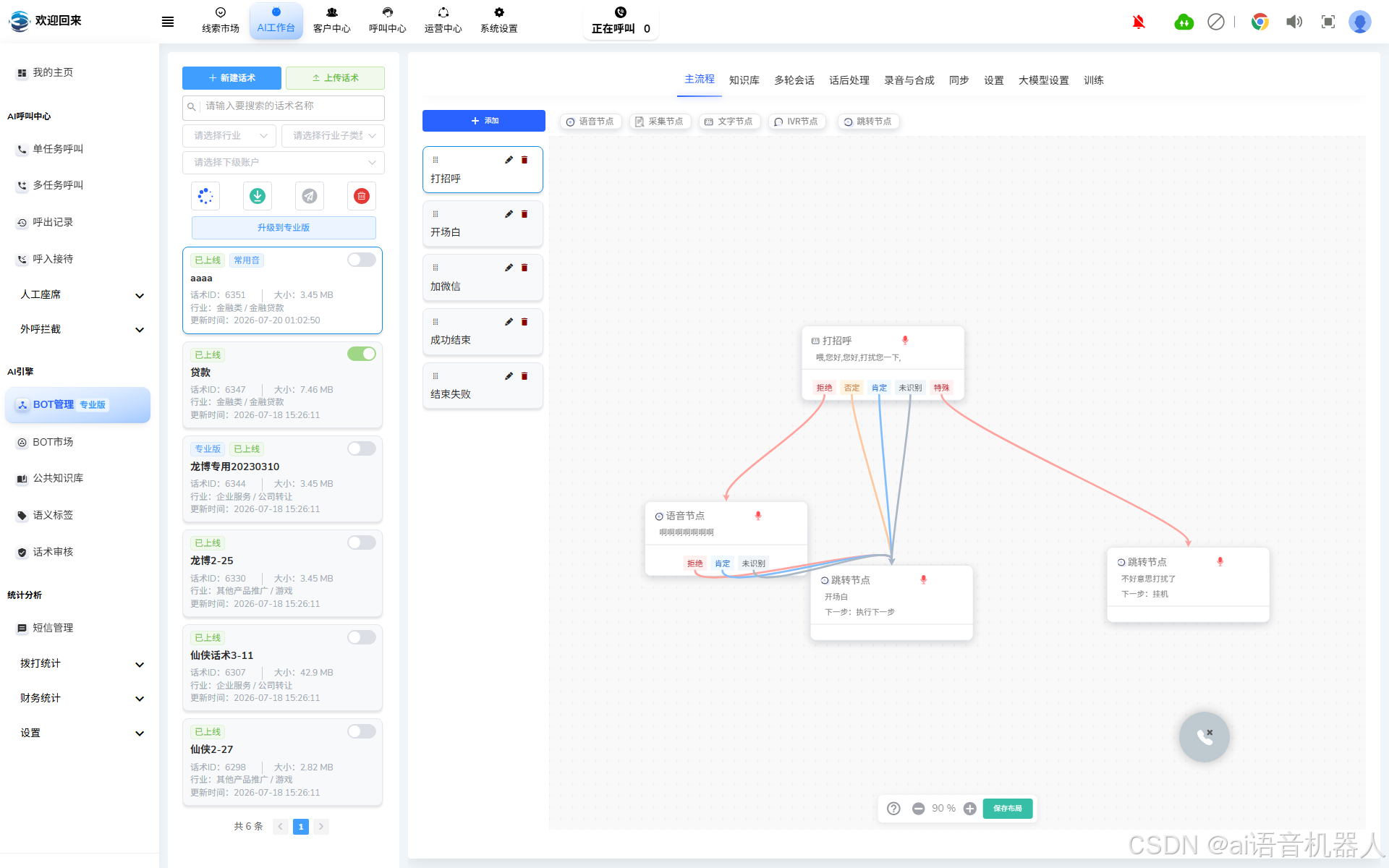1389x868 pixels.
Task: Edit the 成功结束 flow with pencil icon
Action: pyautogui.click(x=509, y=322)
